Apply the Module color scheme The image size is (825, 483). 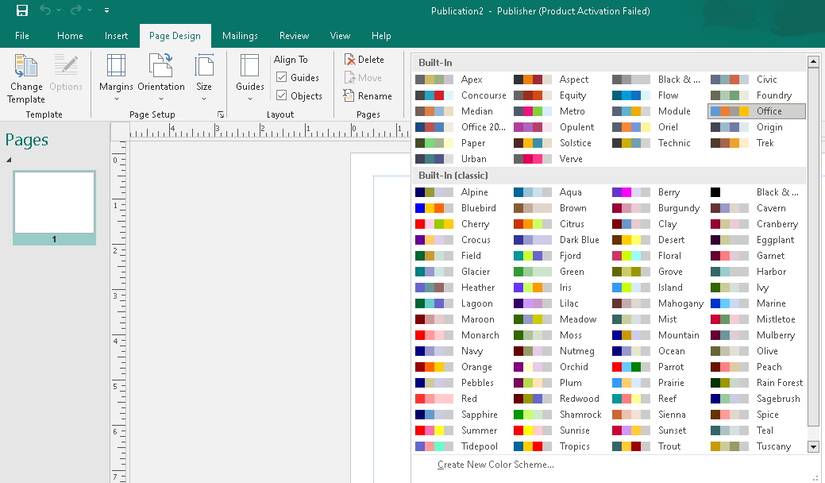656,111
